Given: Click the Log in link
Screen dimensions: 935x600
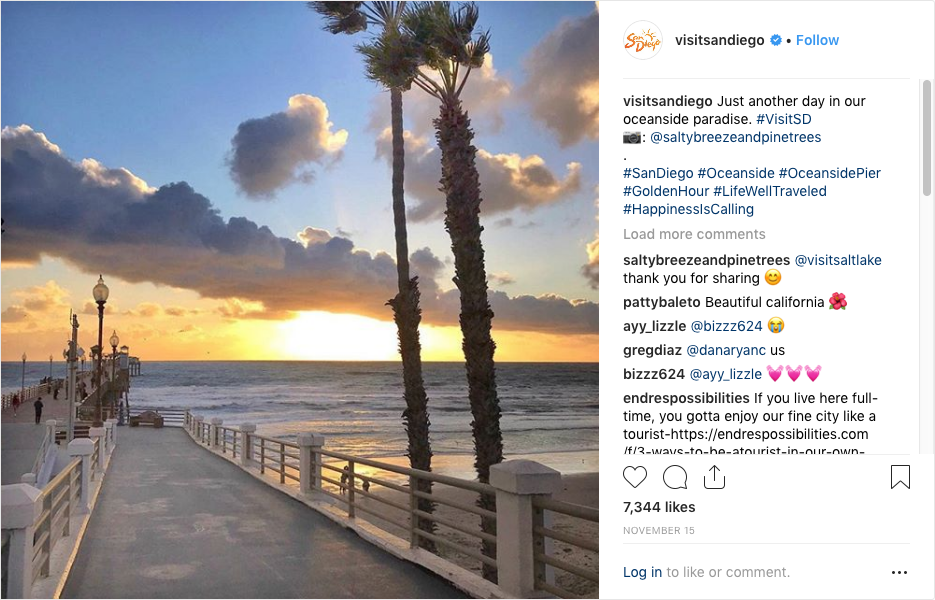Looking at the screenshot, I should pos(642,573).
